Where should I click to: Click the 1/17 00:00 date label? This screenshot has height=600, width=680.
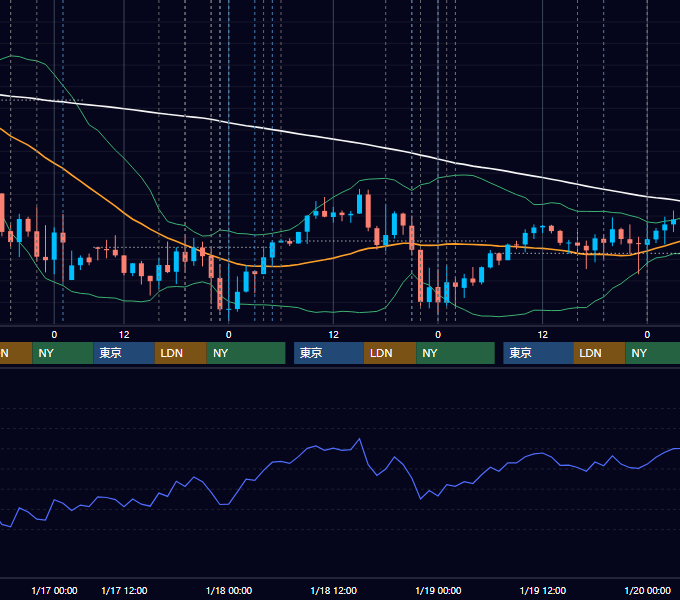(x=54, y=590)
